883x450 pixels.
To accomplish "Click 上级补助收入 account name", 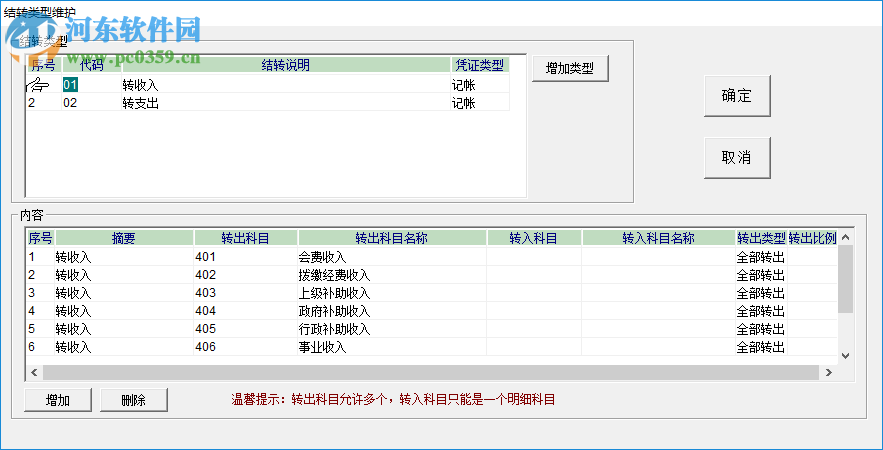I will tap(335, 294).
